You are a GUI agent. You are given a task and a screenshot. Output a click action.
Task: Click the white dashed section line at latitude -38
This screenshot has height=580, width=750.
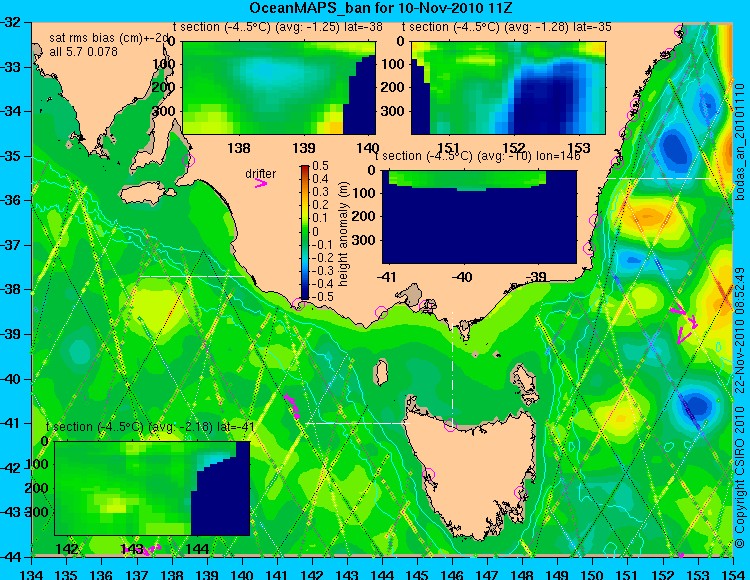(x=192, y=276)
